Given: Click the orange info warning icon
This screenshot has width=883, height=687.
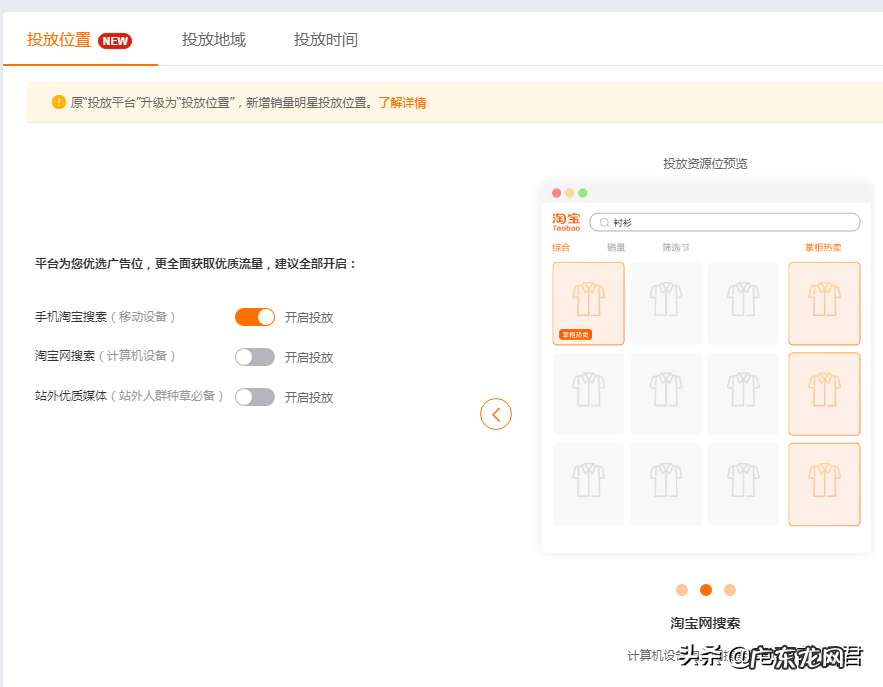Looking at the screenshot, I should click(58, 102).
